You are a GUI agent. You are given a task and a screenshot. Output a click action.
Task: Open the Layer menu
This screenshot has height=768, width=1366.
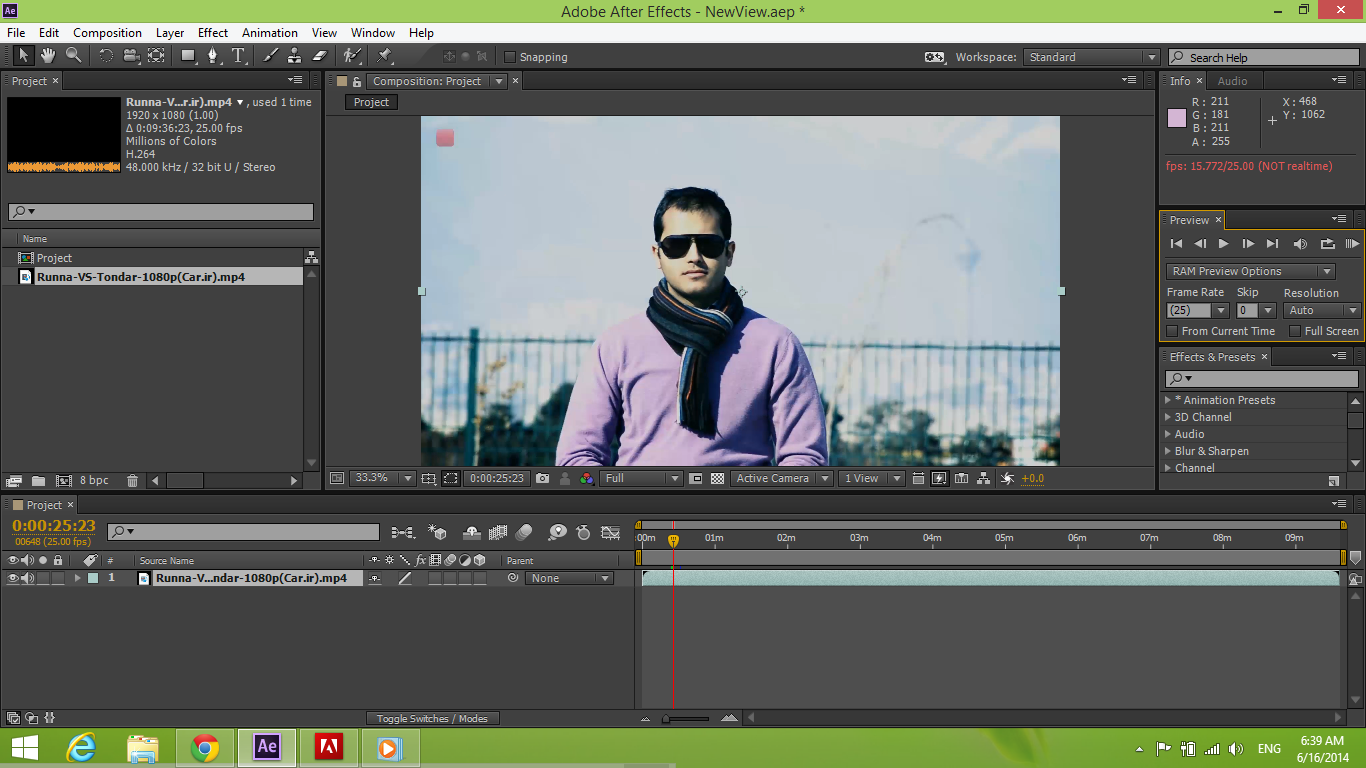point(170,33)
